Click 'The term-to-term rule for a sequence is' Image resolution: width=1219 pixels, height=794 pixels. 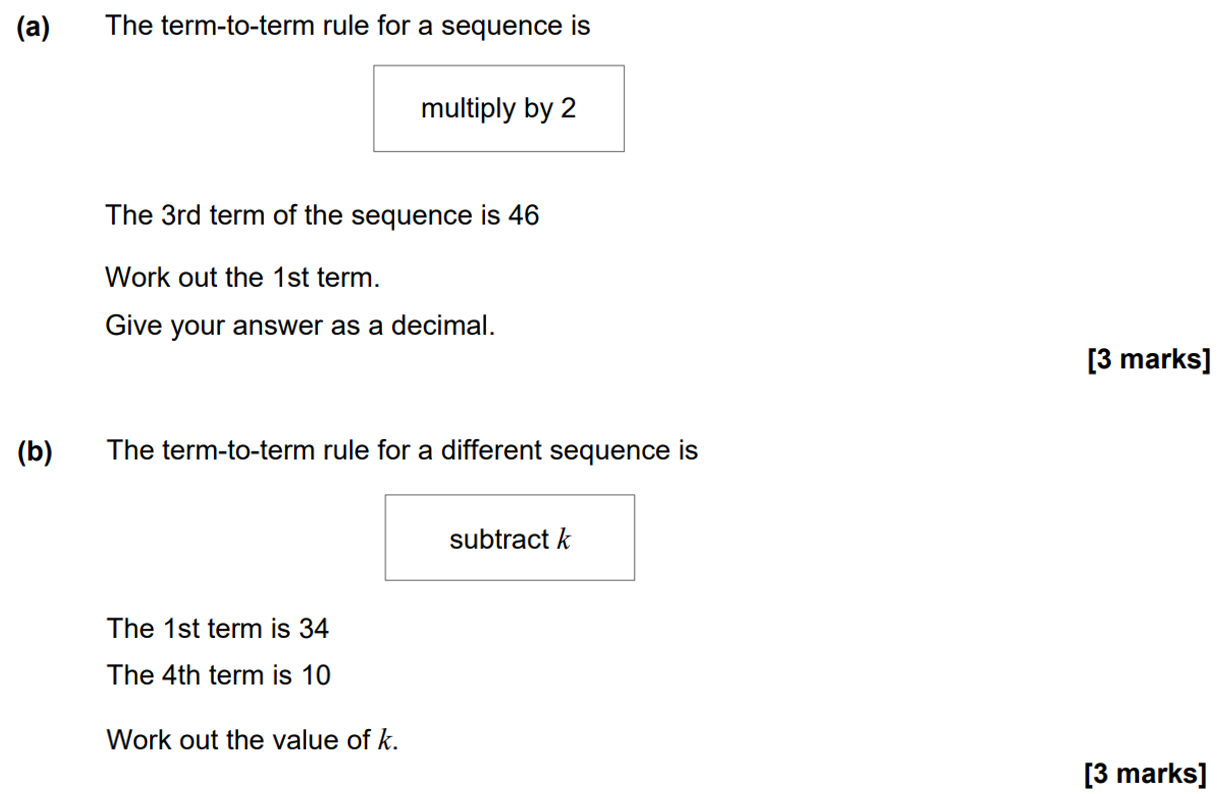coord(347,26)
